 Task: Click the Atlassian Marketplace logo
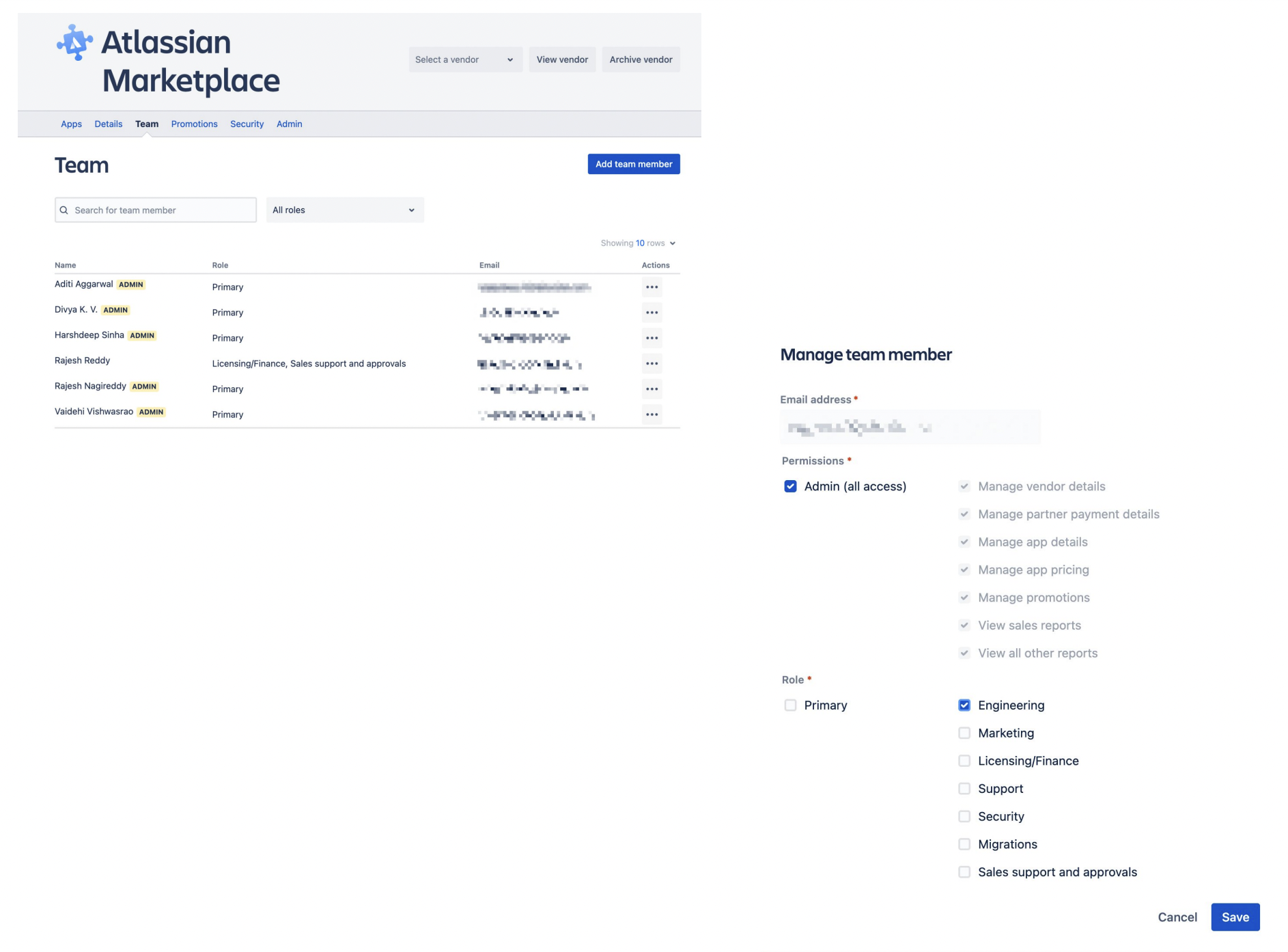click(x=167, y=61)
